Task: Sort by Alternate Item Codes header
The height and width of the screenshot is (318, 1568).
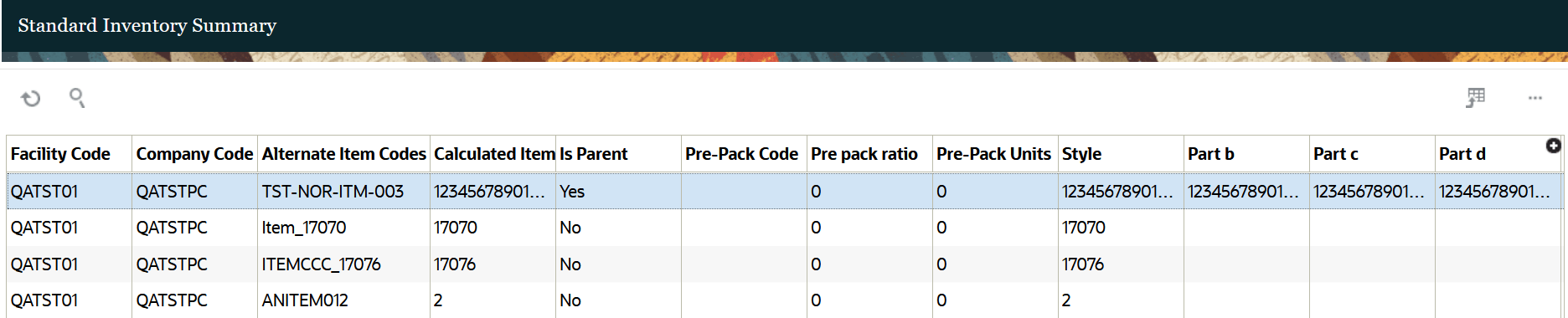Action: pos(344,154)
